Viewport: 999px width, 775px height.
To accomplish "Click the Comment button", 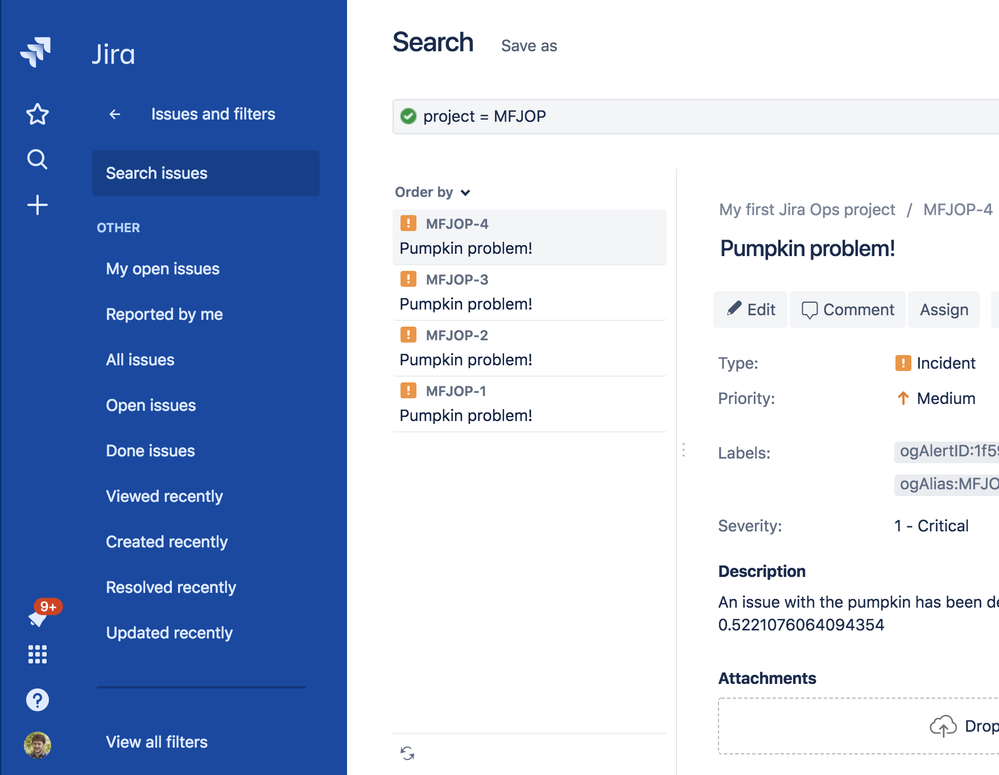I will click(847, 310).
